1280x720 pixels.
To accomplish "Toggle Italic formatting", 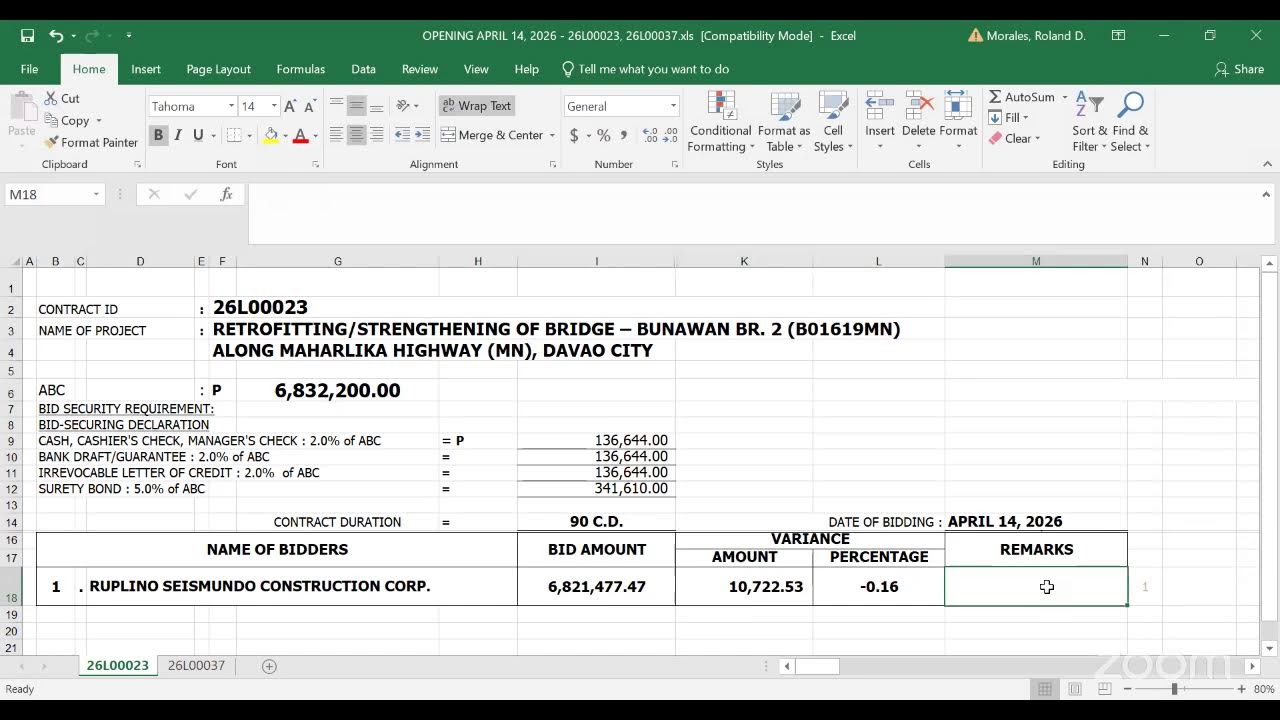I will [178, 135].
